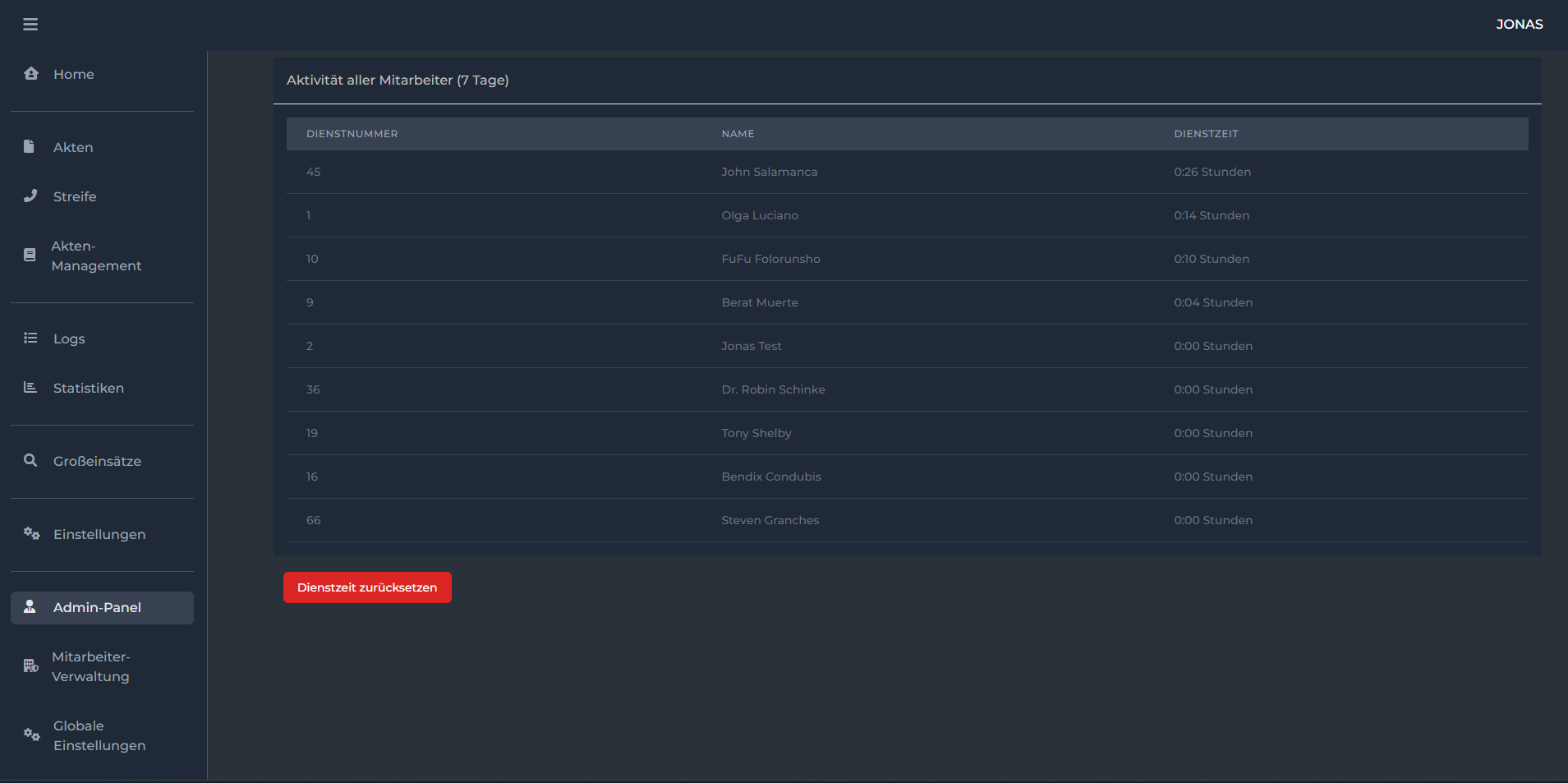The height and width of the screenshot is (783, 1568).
Task: Open Statistiken menu label
Action: [x=89, y=388]
